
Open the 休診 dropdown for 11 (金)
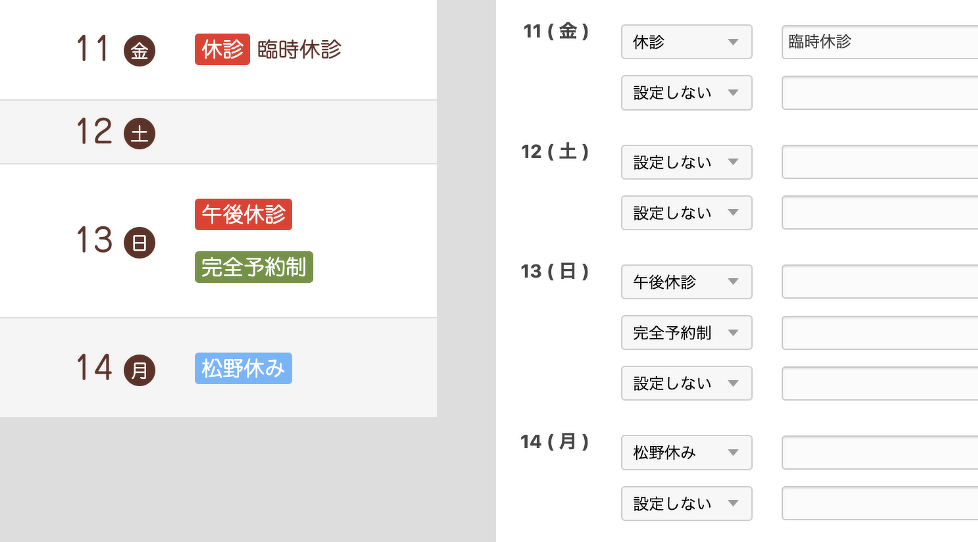click(686, 42)
